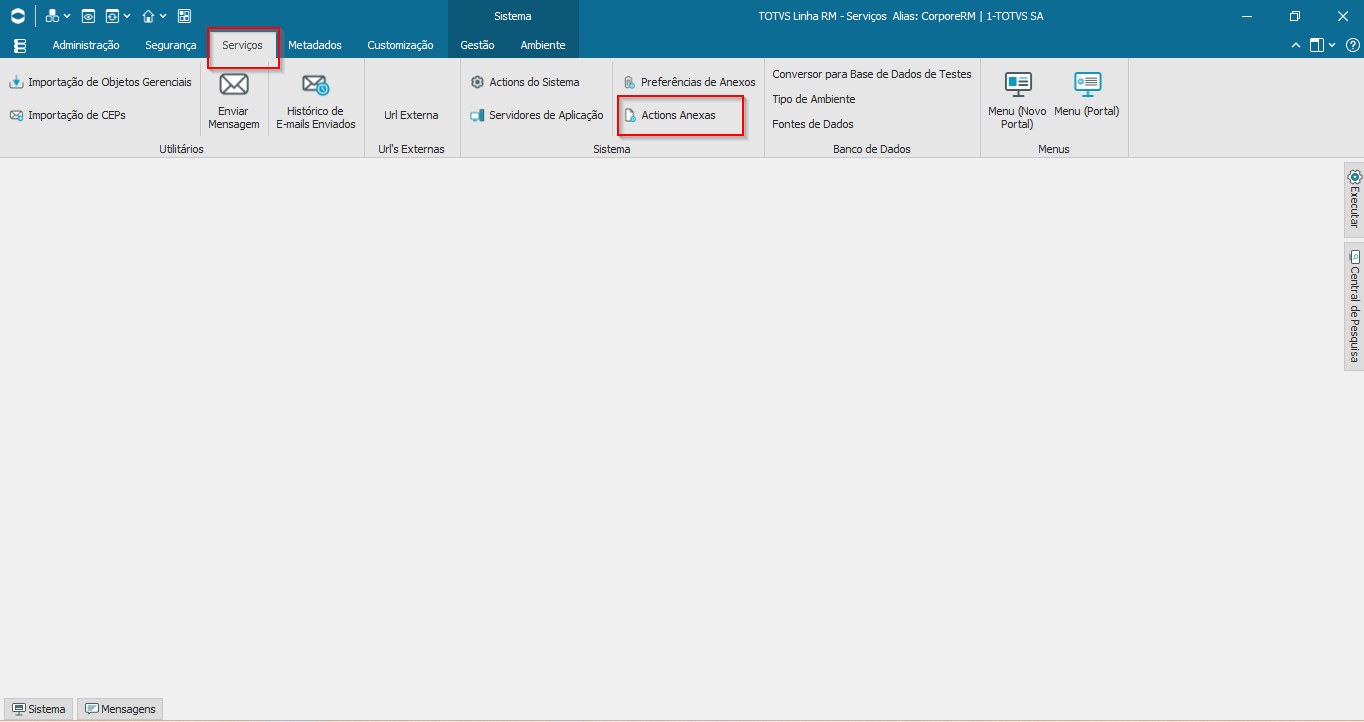Screen dimensions: 1364x722
Task: Open the modules icon in quick access toolbar
Action: point(52,16)
